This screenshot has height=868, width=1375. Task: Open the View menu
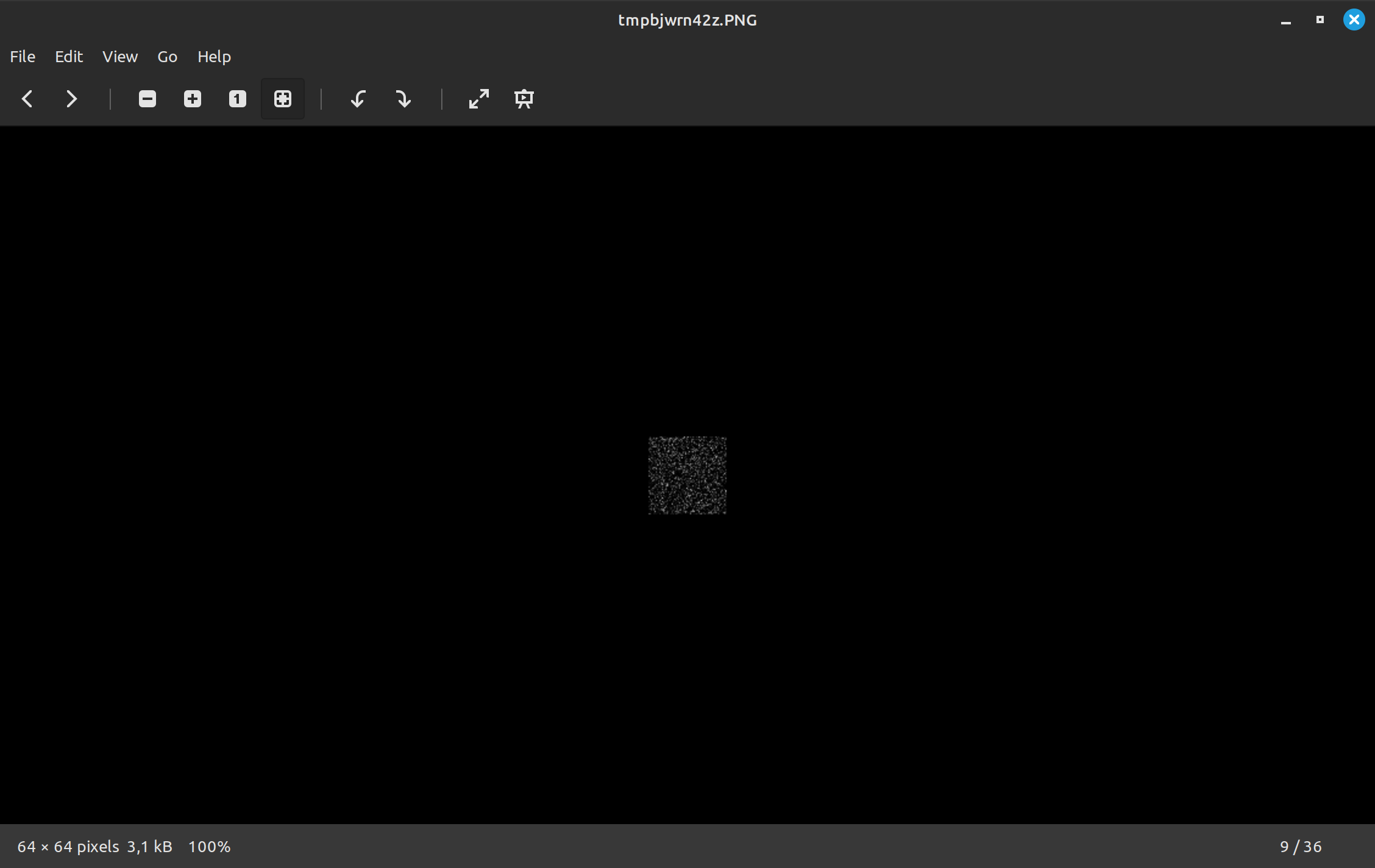click(120, 57)
